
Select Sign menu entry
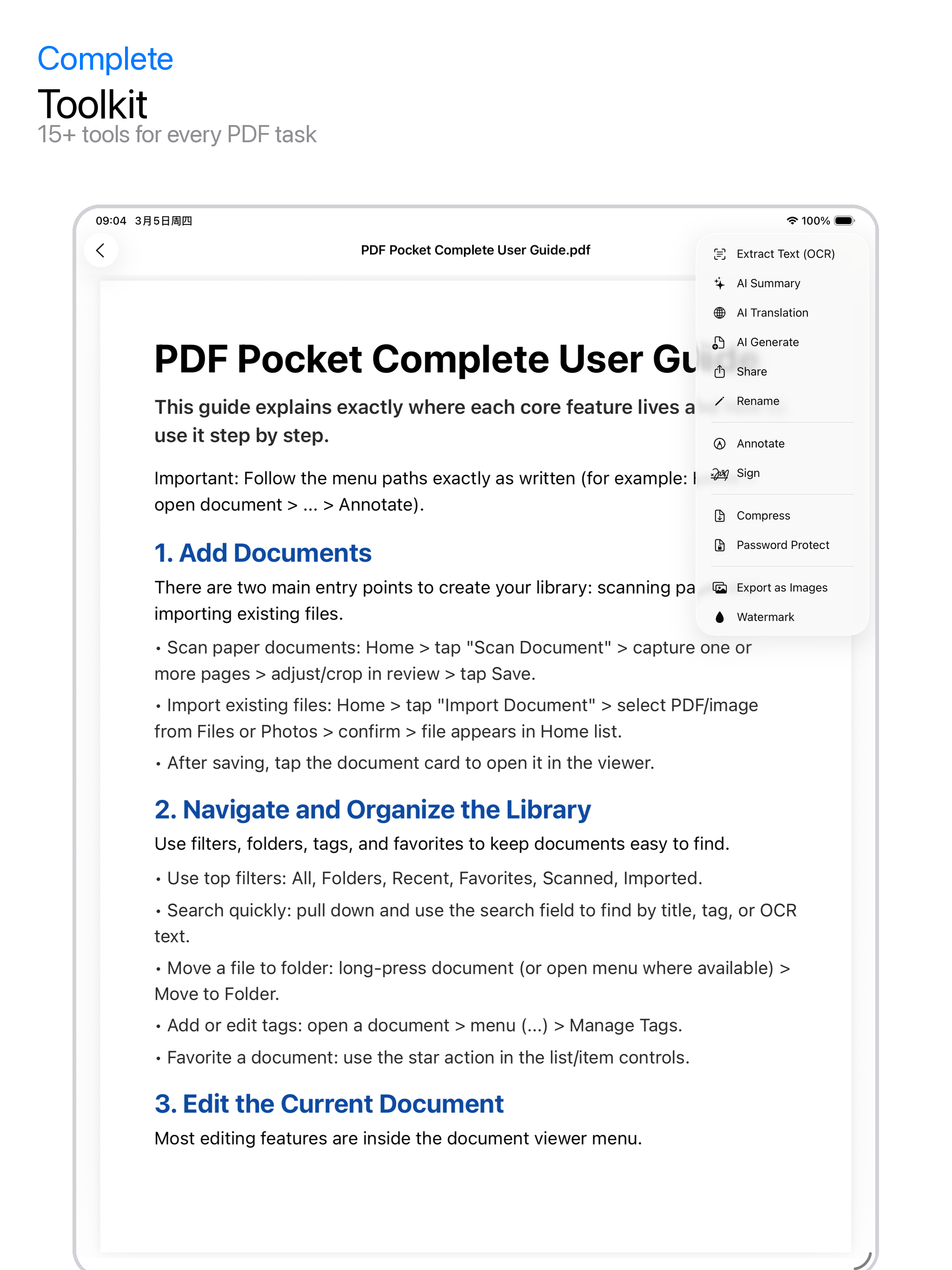click(x=781, y=473)
